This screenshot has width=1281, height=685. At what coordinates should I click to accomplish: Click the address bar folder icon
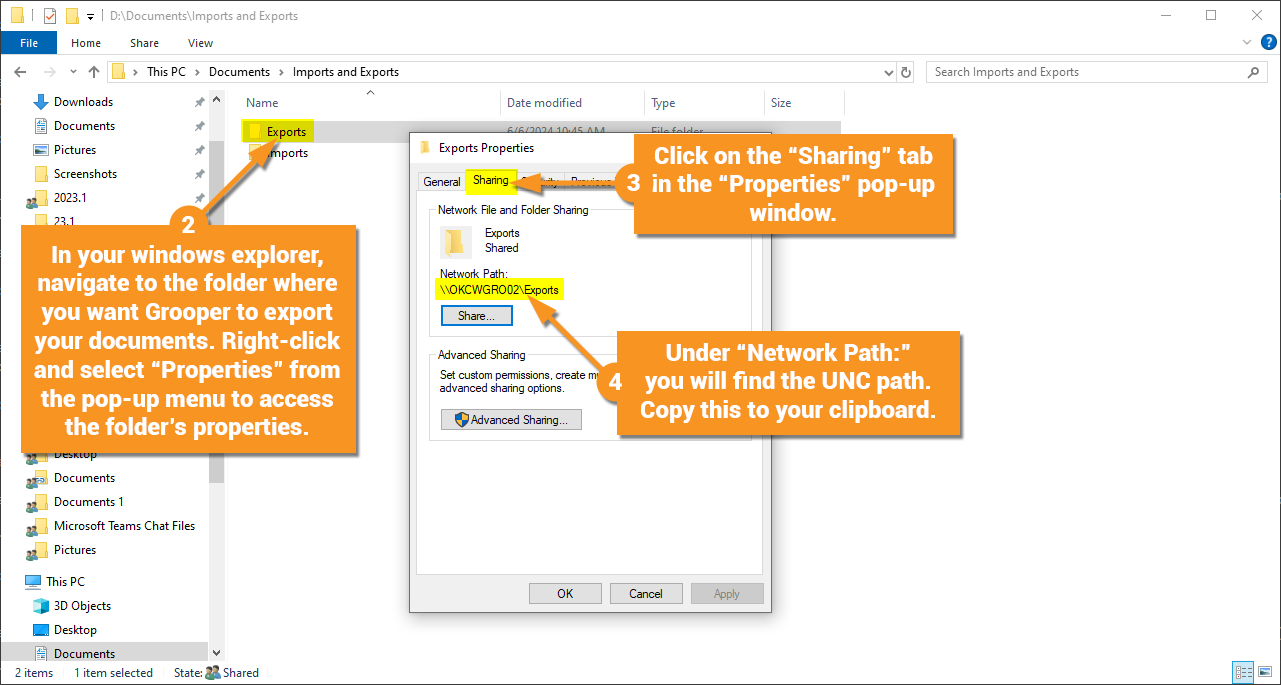coord(118,72)
